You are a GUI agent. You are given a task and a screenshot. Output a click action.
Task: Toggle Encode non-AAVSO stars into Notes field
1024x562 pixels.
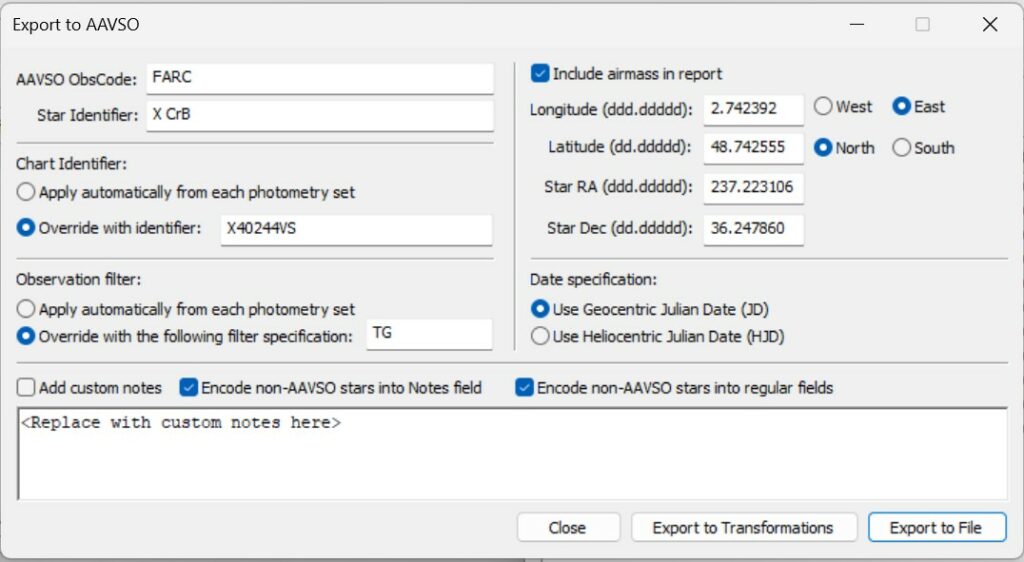coord(189,388)
